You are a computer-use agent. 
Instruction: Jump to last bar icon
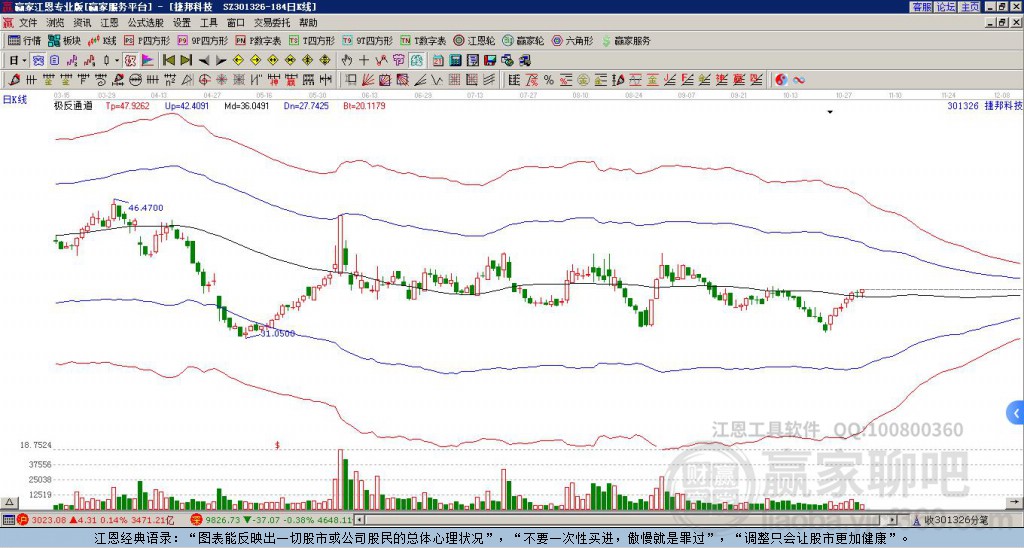coord(186,61)
